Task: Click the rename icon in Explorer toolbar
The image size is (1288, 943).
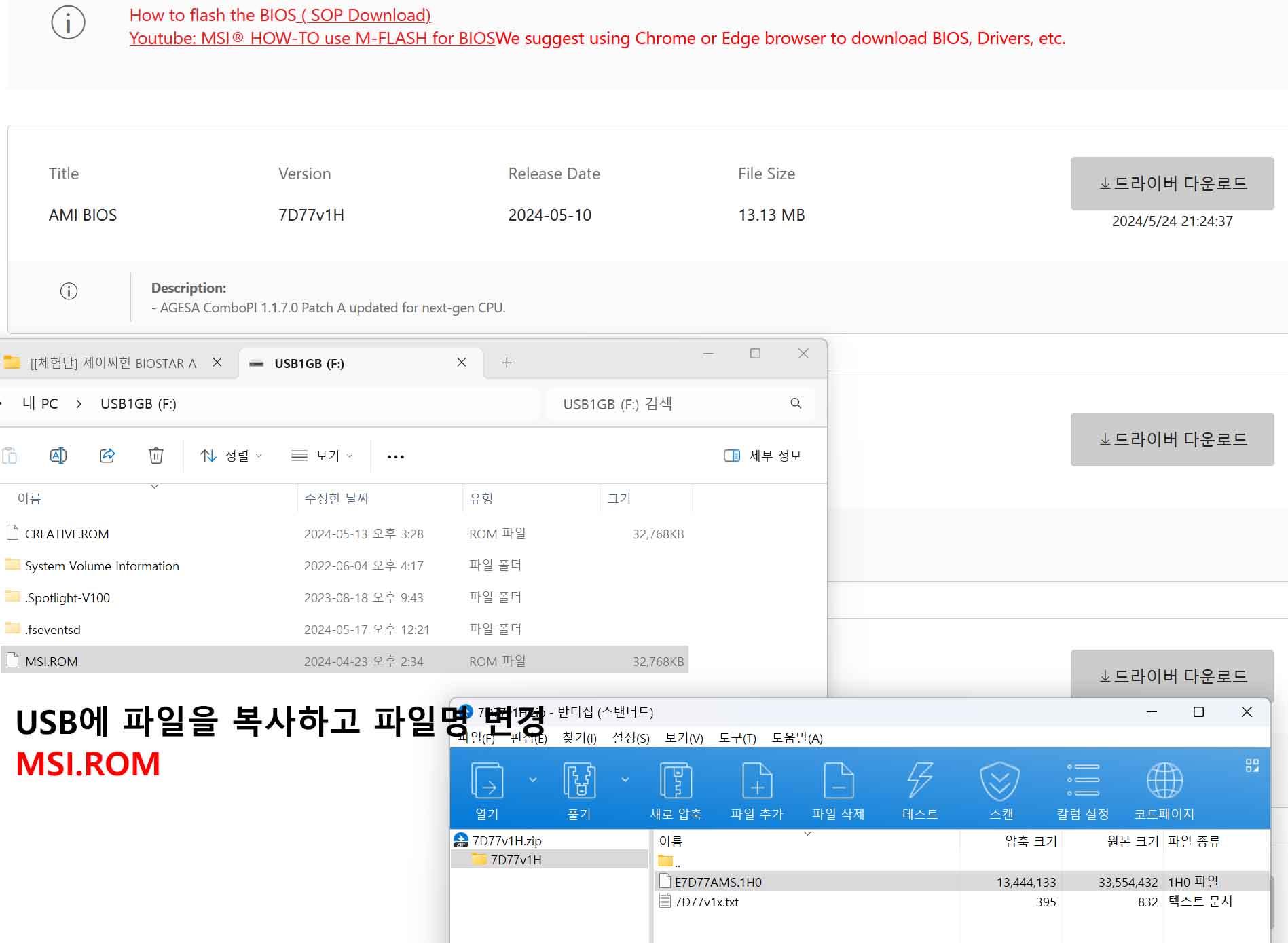Action: [x=58, y=456]
